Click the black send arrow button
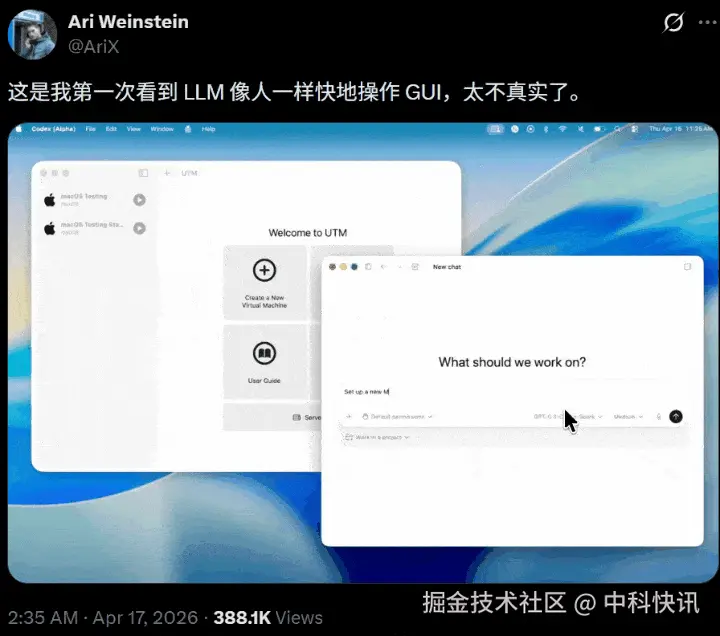 [676, 416]
